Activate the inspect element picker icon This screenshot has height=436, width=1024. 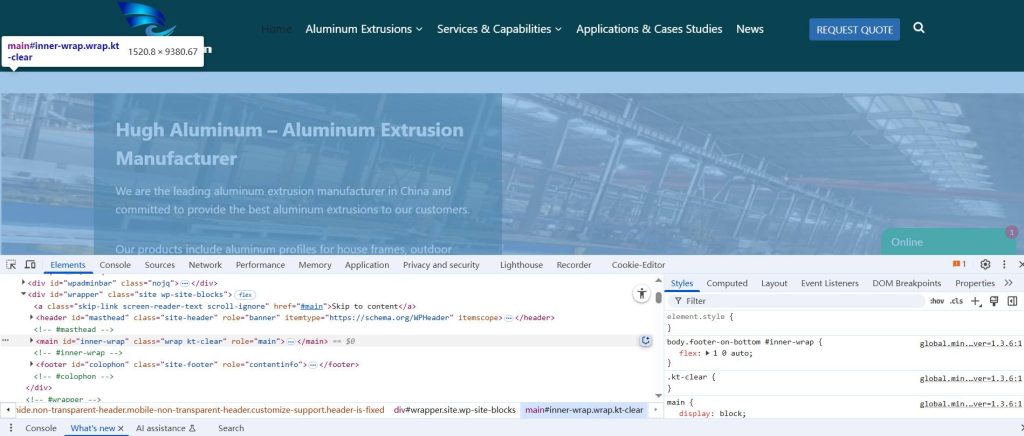coord(11,265)
